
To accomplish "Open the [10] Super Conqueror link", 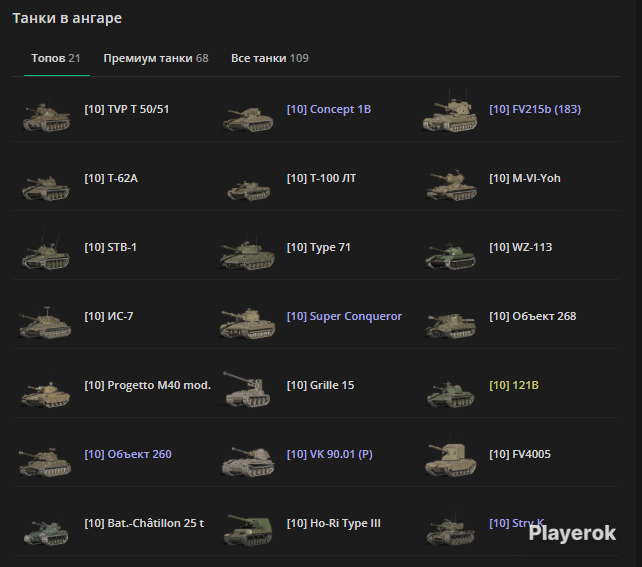I will tap(344, 316).
